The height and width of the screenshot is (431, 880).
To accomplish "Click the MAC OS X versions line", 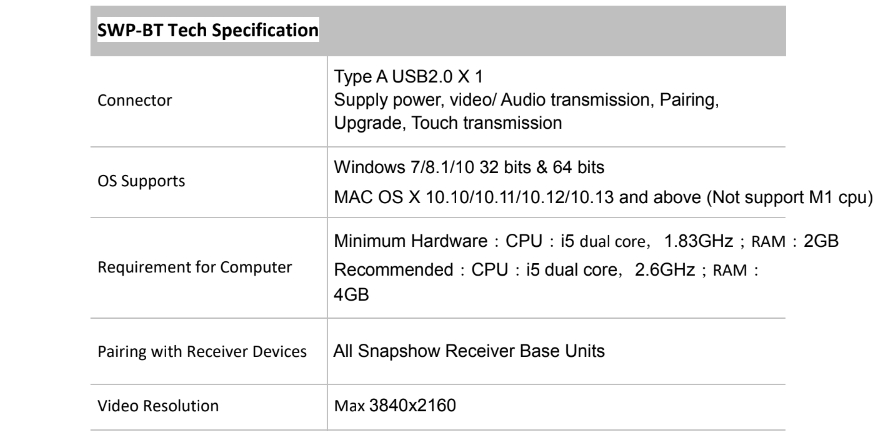I will (603, 198).
